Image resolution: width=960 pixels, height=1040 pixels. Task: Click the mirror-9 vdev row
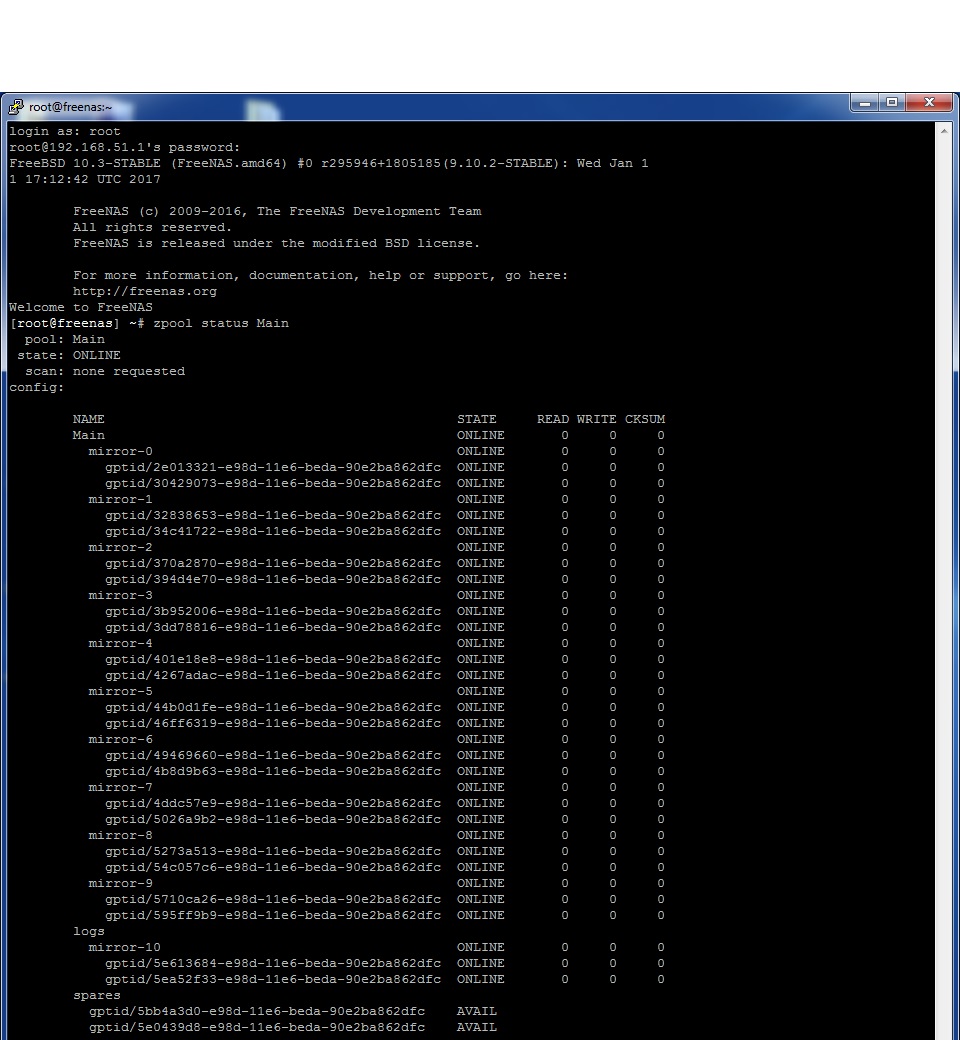376,883
